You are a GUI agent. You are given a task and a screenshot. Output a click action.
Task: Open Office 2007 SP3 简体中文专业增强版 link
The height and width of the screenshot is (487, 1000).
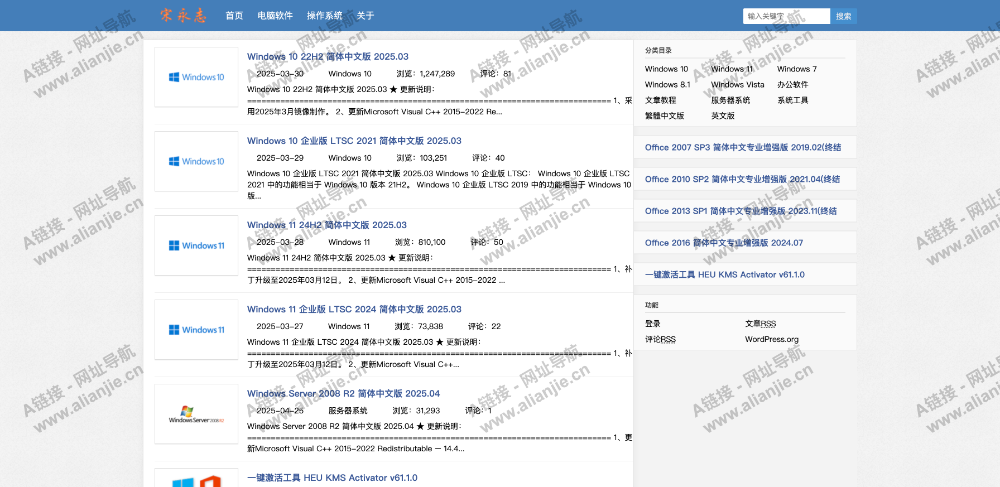(x=742, y=147)
